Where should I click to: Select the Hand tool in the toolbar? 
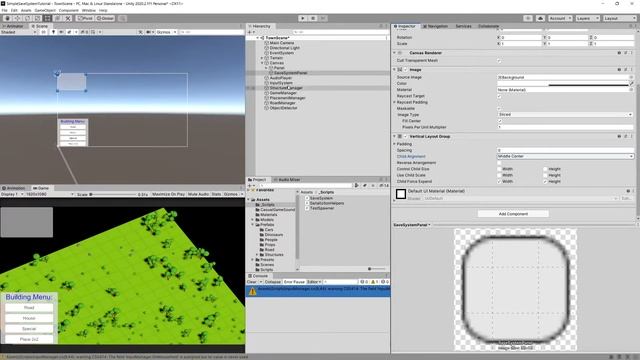(7, 18)
